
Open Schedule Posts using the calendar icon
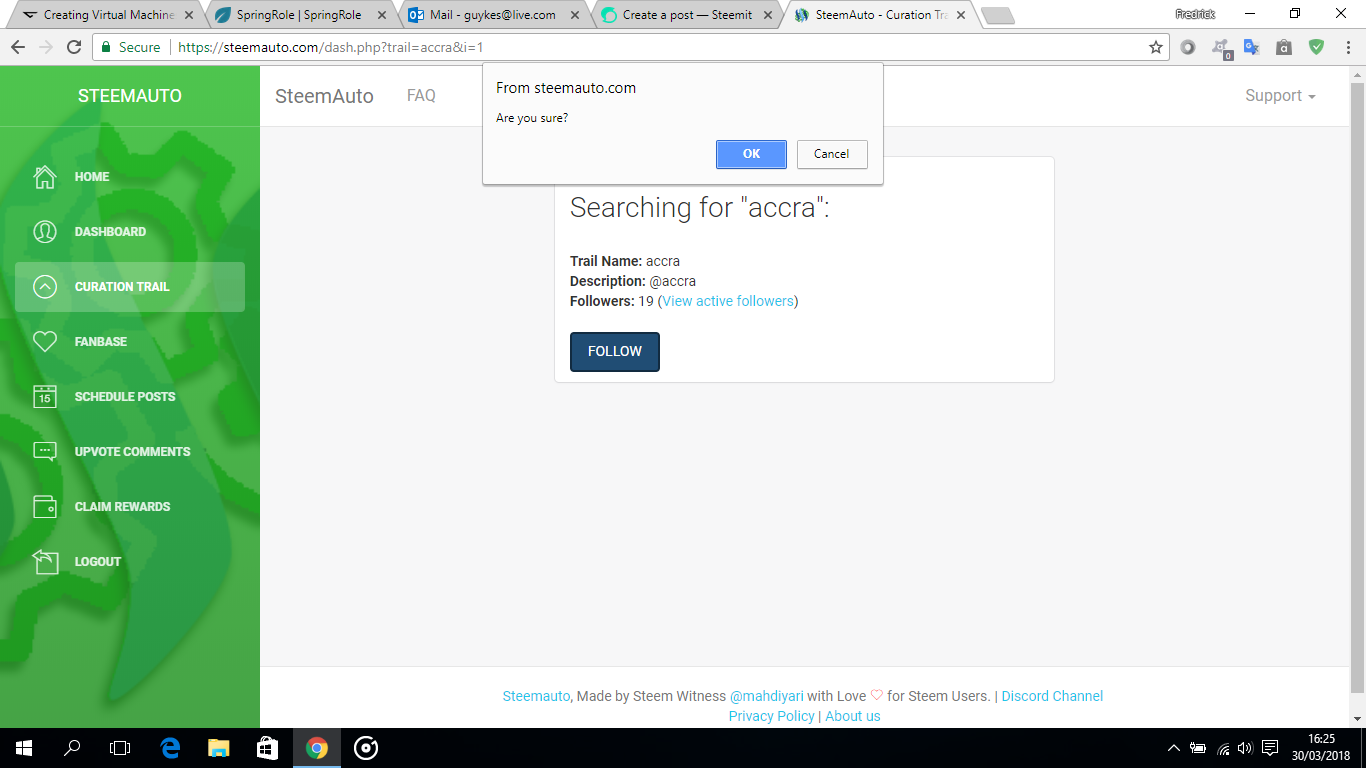[x=45, y=396]
